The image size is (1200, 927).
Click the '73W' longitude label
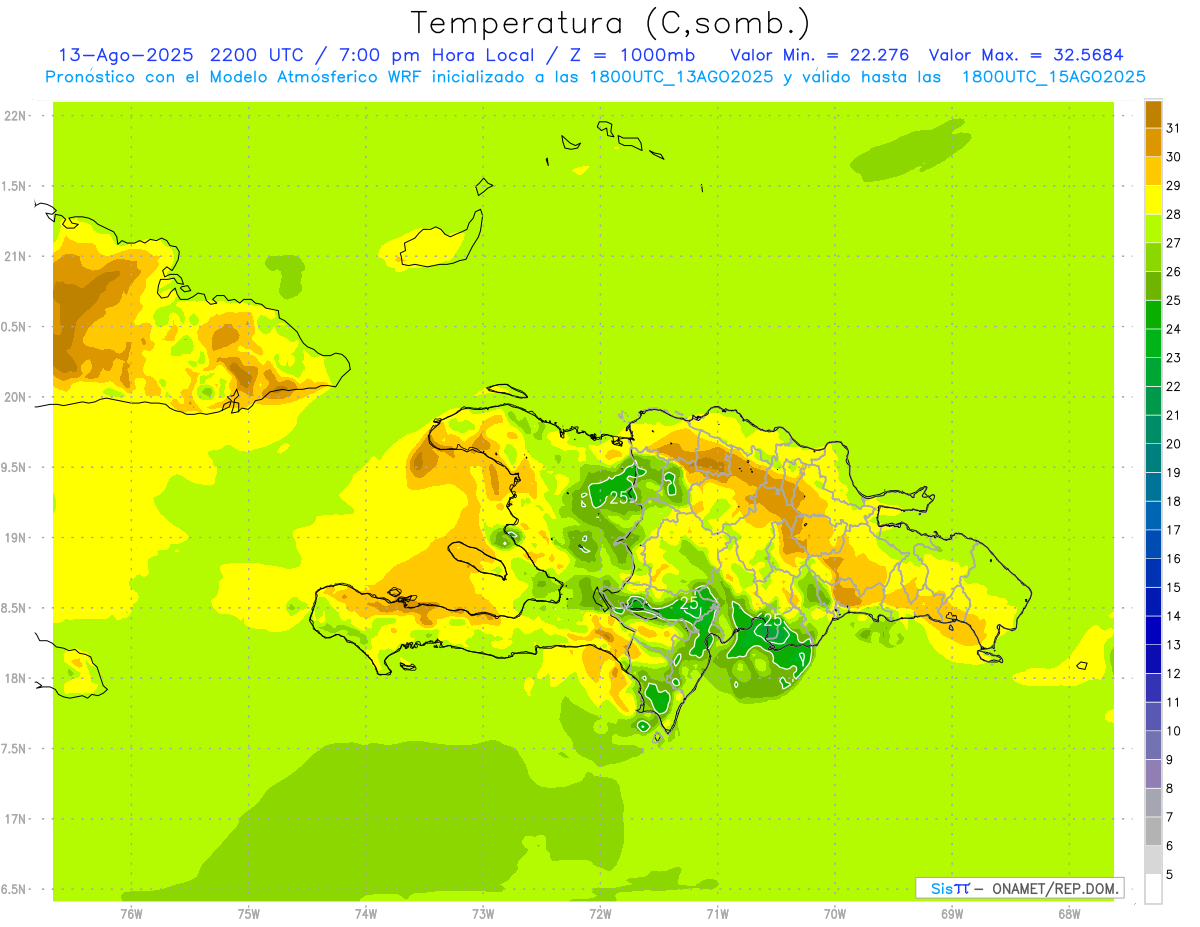tap(483, 914)
